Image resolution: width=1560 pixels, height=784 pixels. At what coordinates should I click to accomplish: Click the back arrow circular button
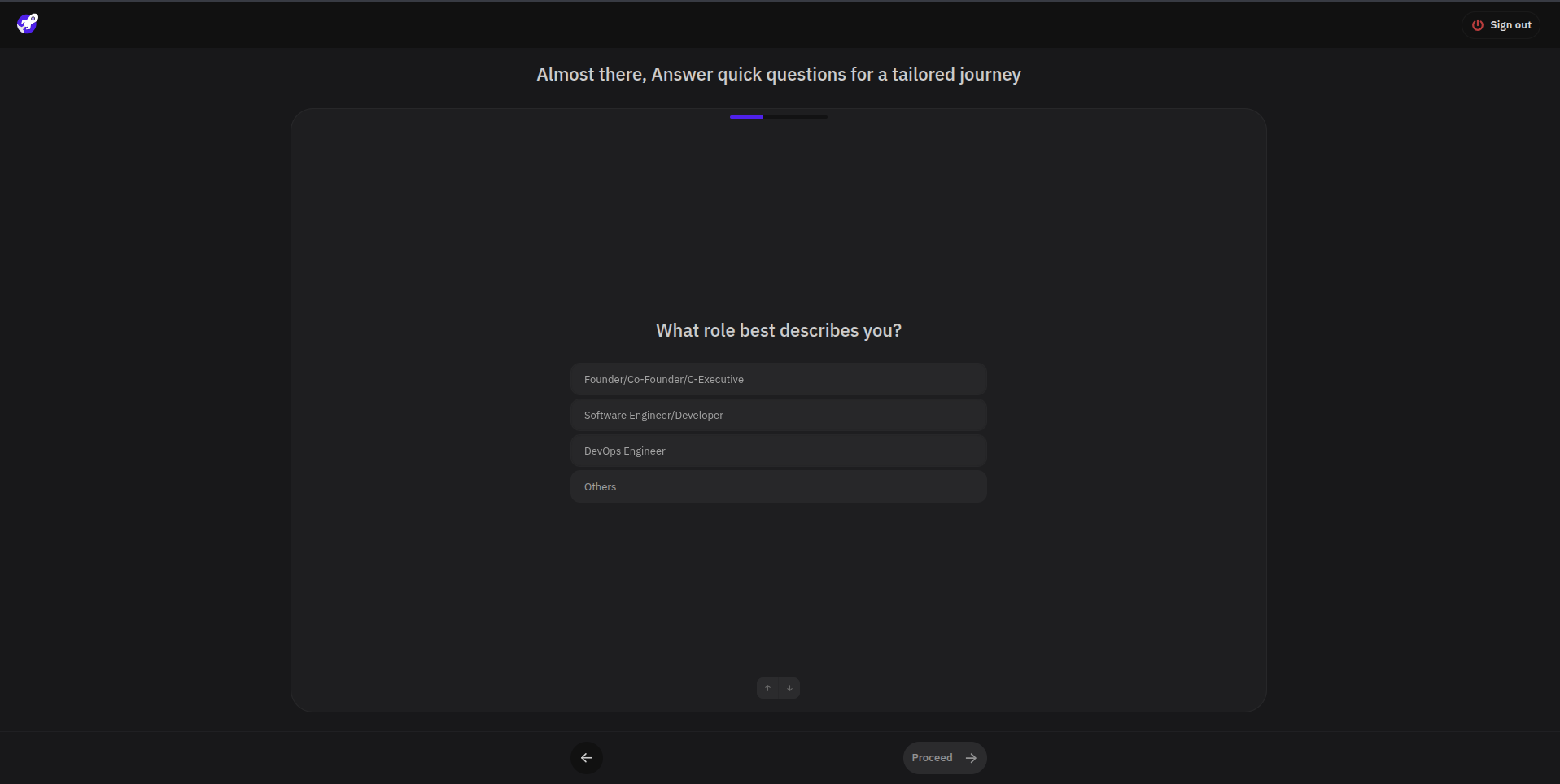[586, 758]
